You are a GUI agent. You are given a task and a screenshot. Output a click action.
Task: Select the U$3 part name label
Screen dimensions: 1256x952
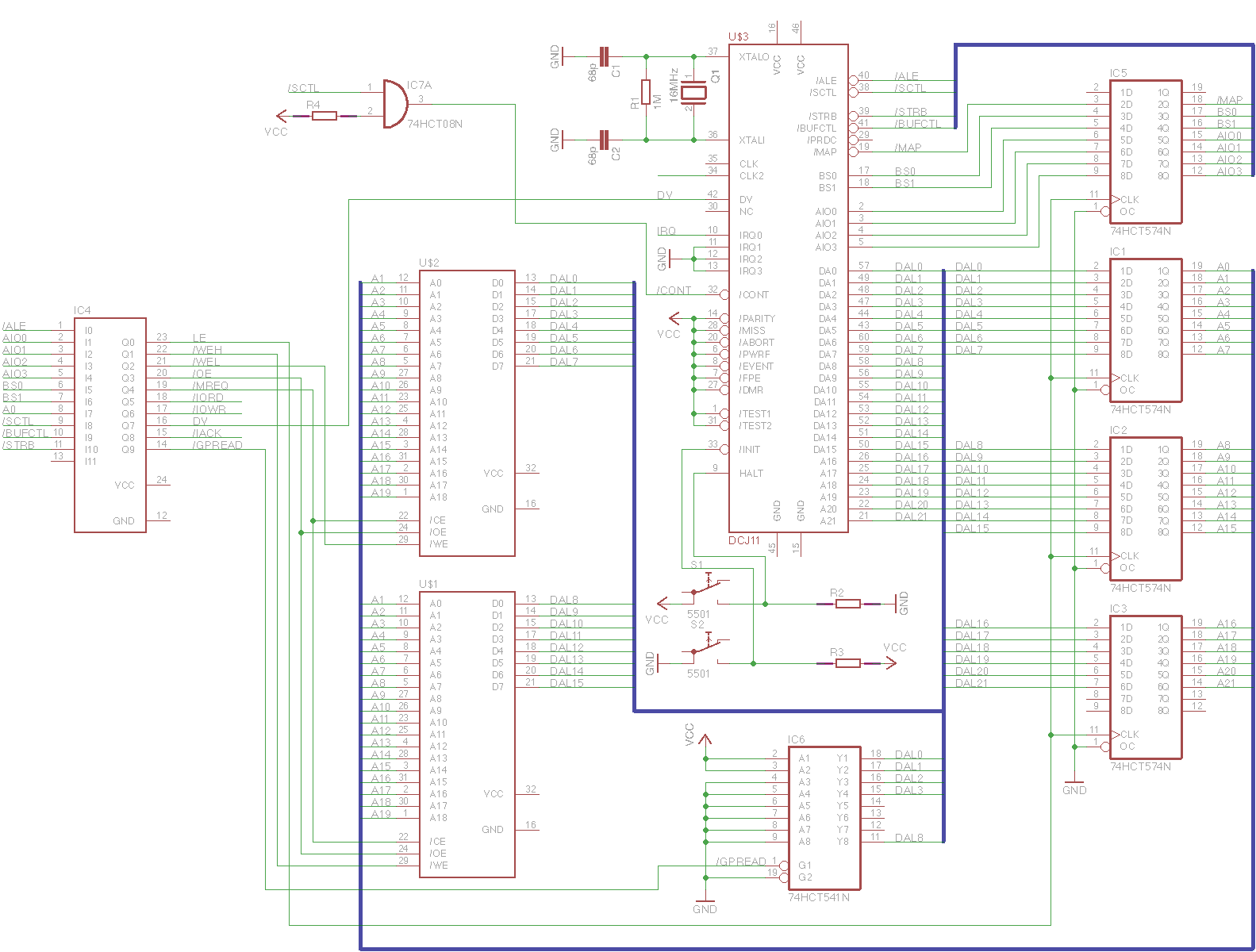(x=739, y=36)
